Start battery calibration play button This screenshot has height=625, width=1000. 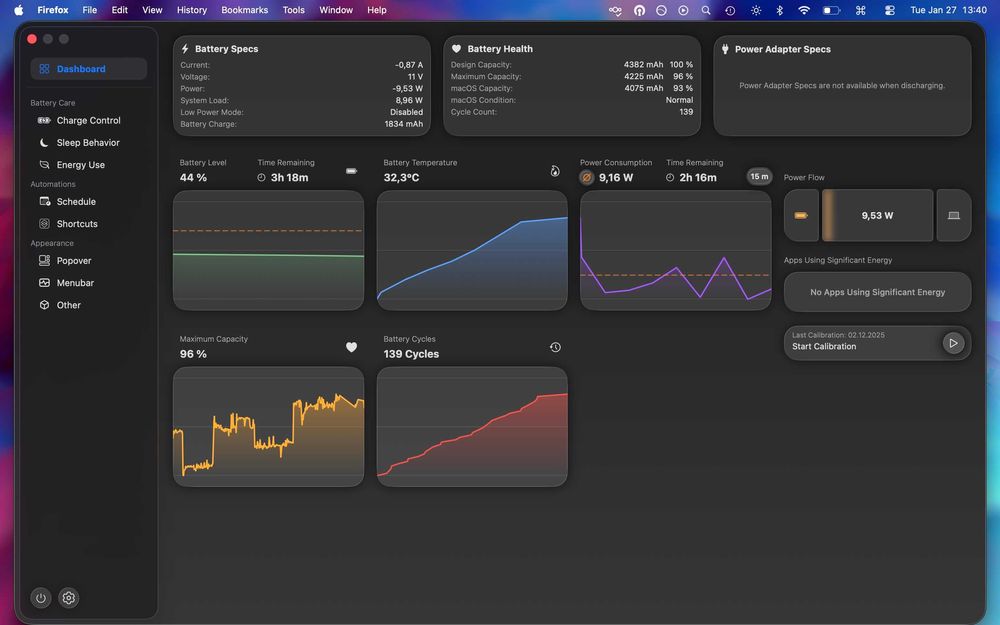pyautogui.click(x=953, y=343)
